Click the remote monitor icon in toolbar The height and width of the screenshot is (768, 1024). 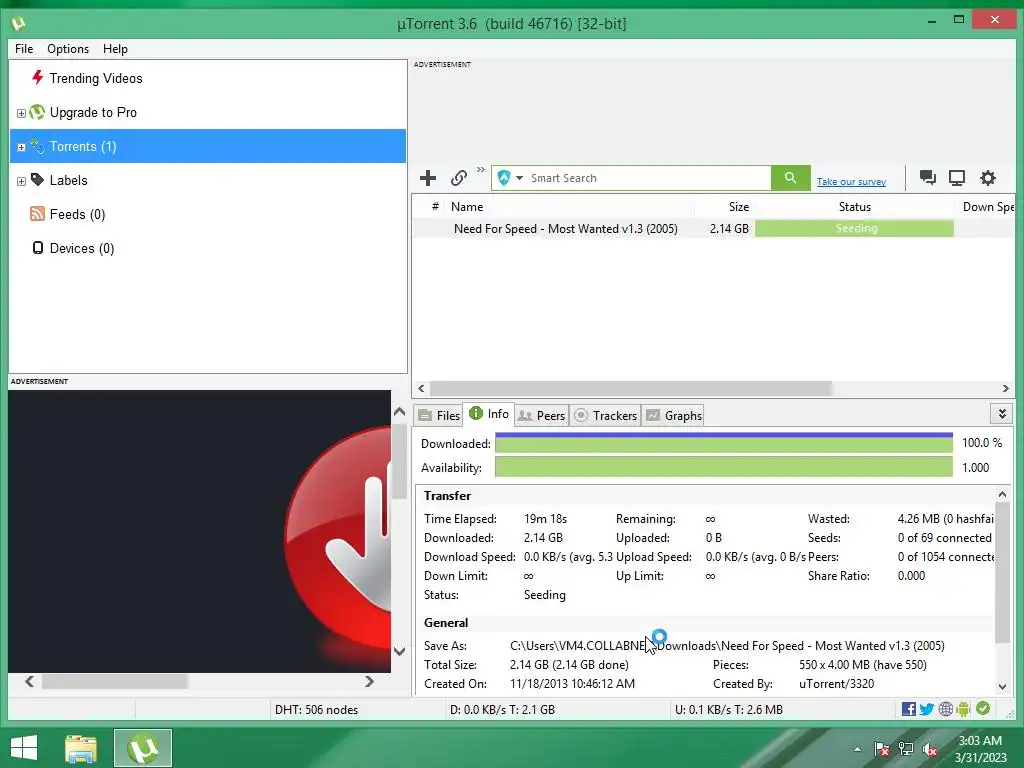tap(957, 178)
